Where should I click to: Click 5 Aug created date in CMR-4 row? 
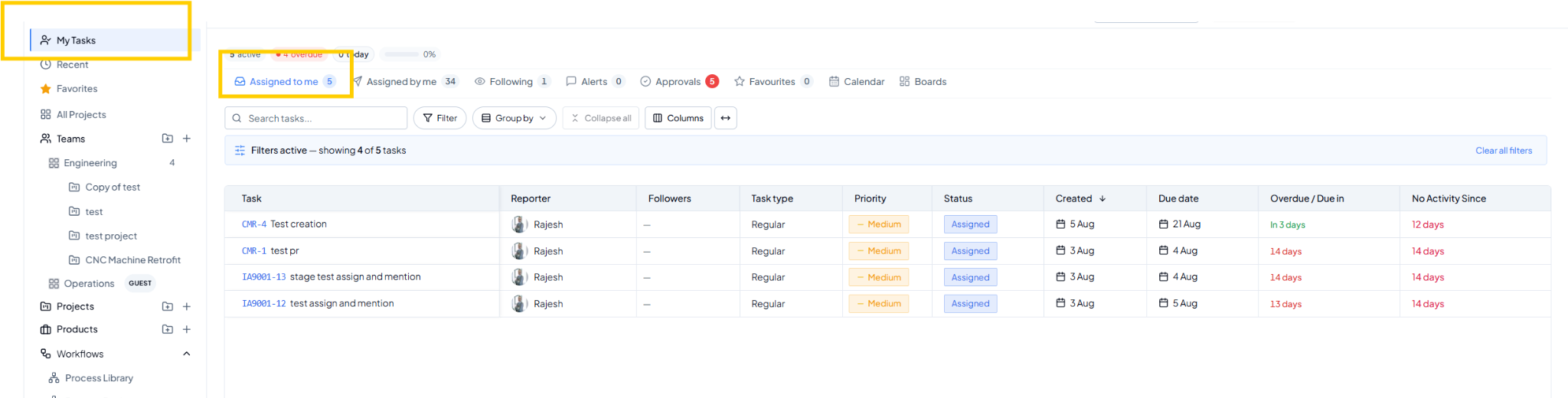pos(1075,224)
